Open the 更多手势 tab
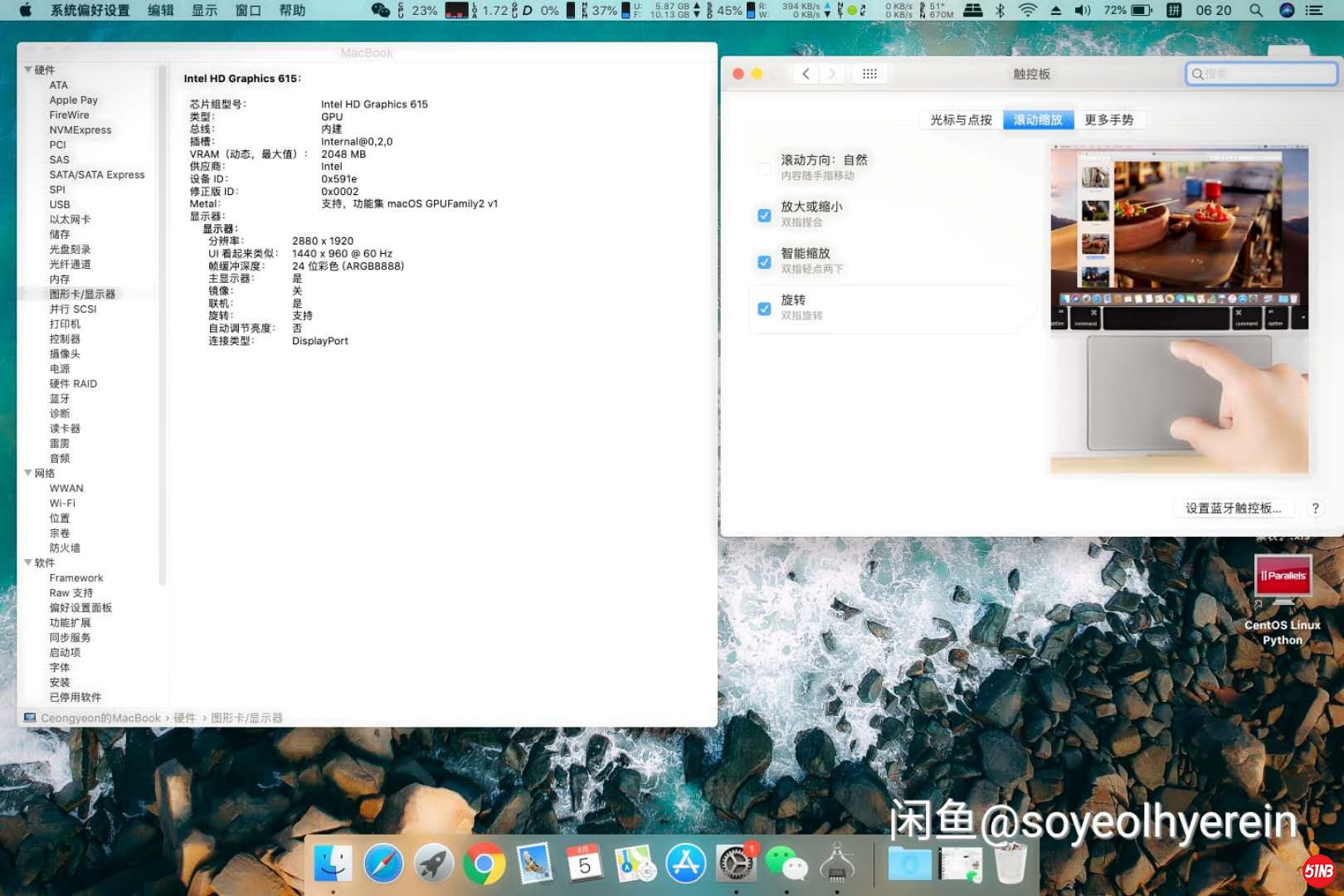Viewport: 1344px width, 896px height. pyautogui.click(x=1108, y=119)
